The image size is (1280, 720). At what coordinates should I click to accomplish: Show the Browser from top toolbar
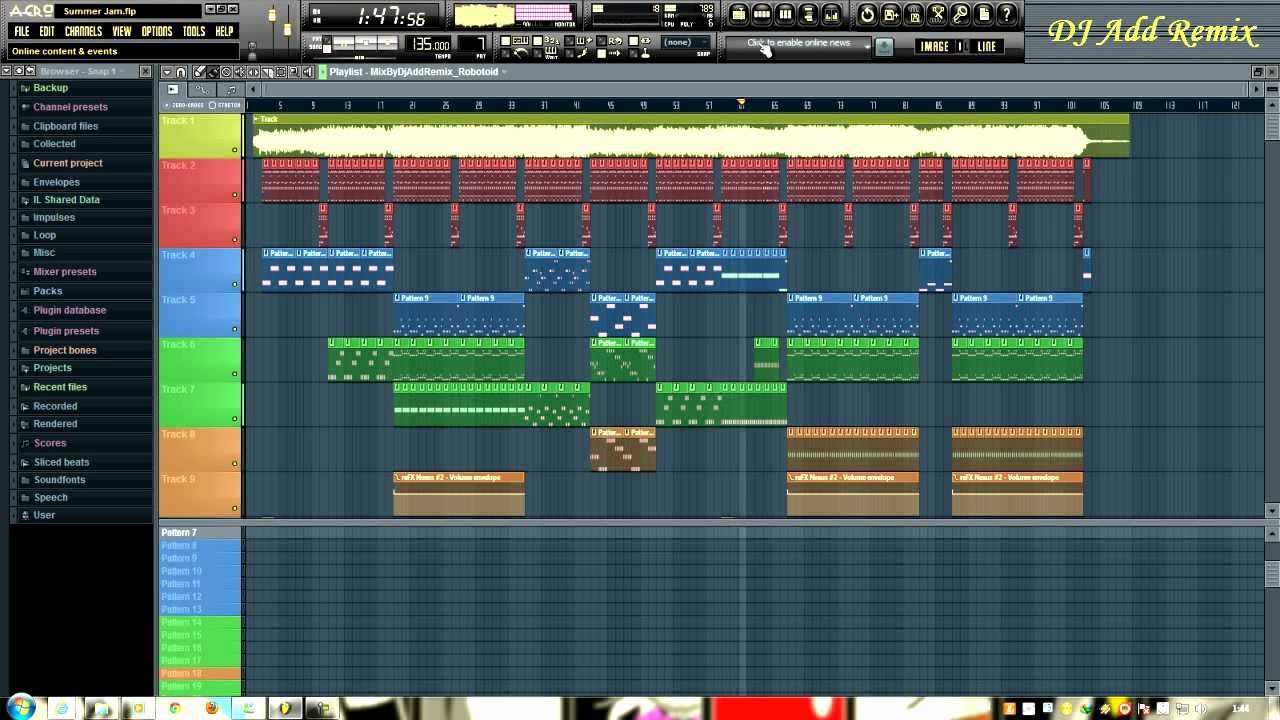coord(808,14)
